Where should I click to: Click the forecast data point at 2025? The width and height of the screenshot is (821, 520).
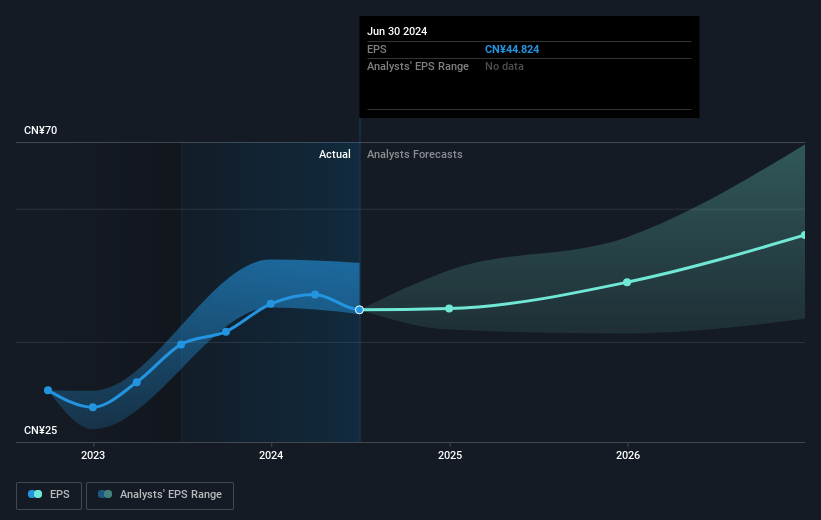pyautogui.click(x=449, y=308)
